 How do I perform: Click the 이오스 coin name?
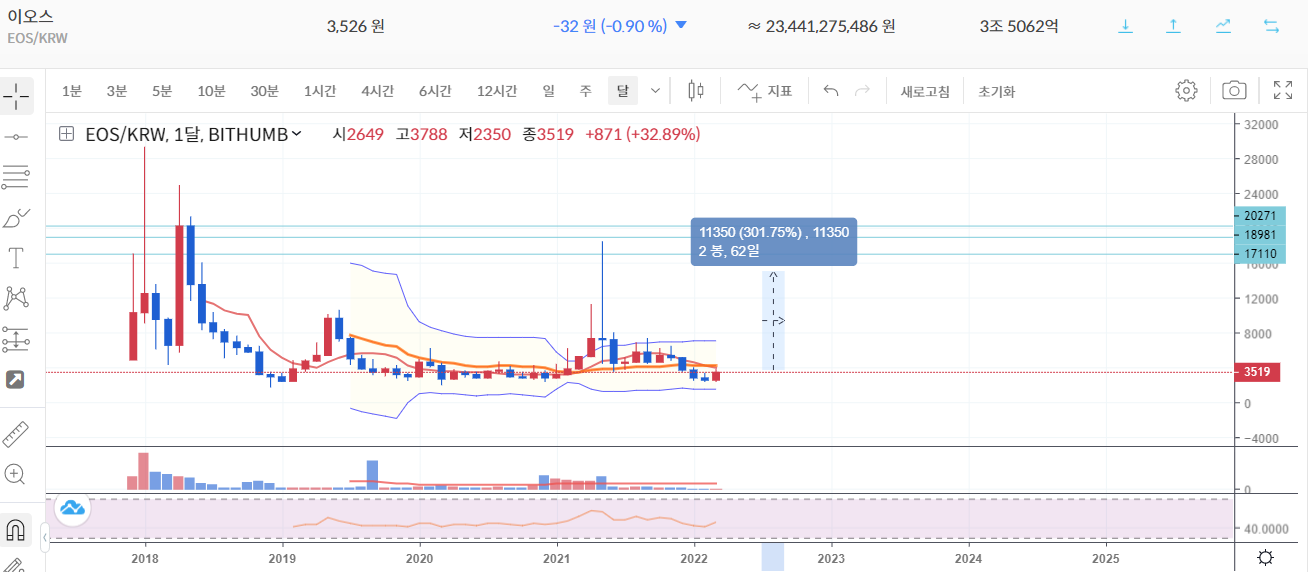tap(31, 17)
